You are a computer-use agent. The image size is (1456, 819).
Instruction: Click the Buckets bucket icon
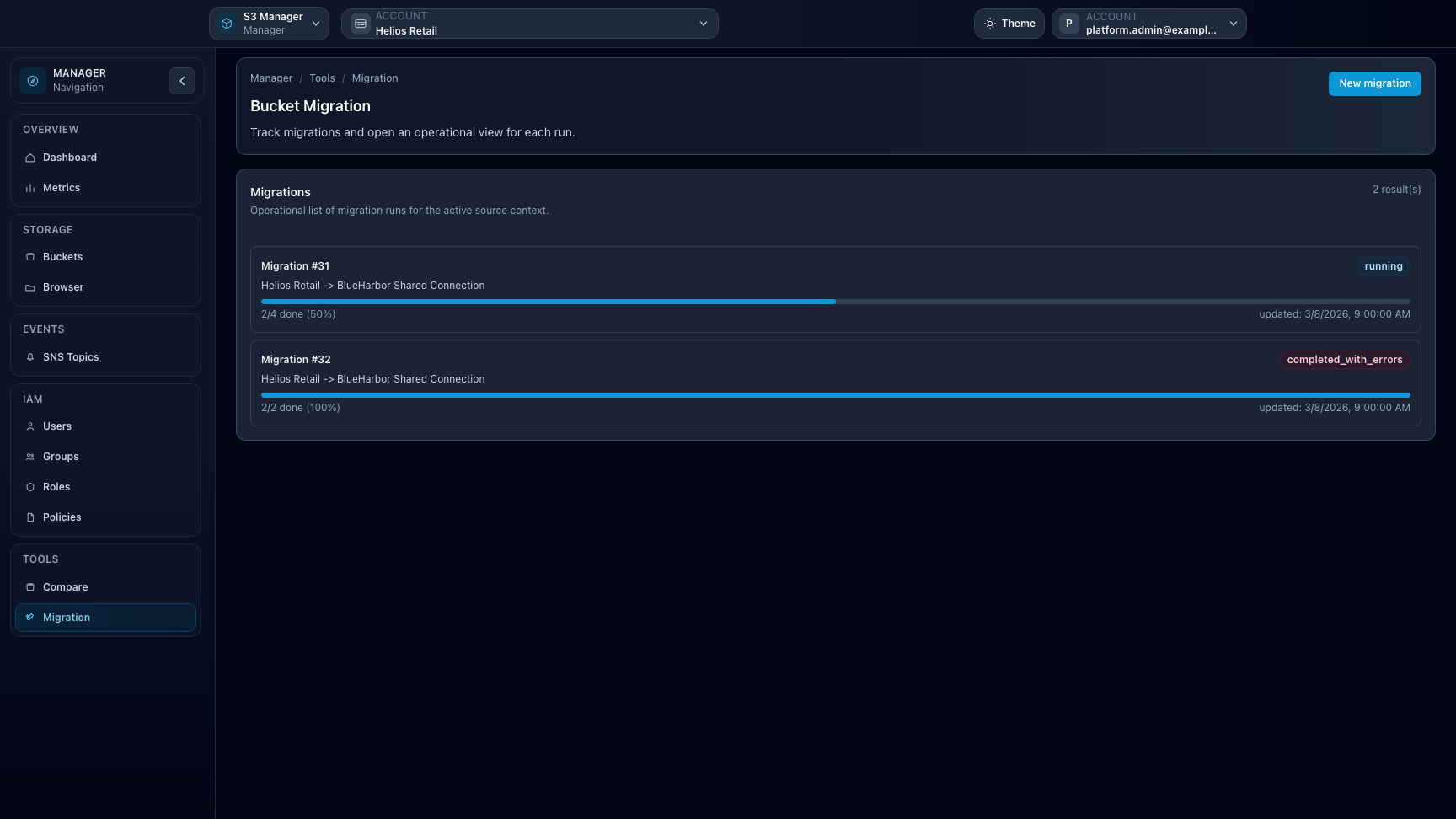coord(30,256)
